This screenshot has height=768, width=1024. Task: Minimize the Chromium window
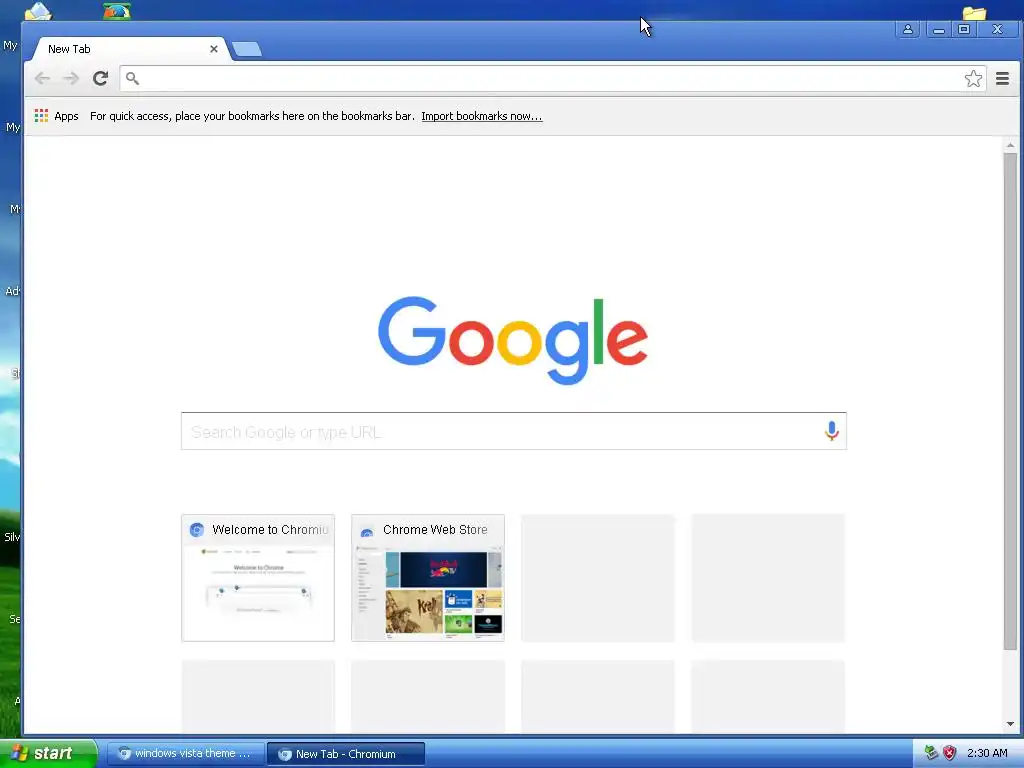(938, 29)
